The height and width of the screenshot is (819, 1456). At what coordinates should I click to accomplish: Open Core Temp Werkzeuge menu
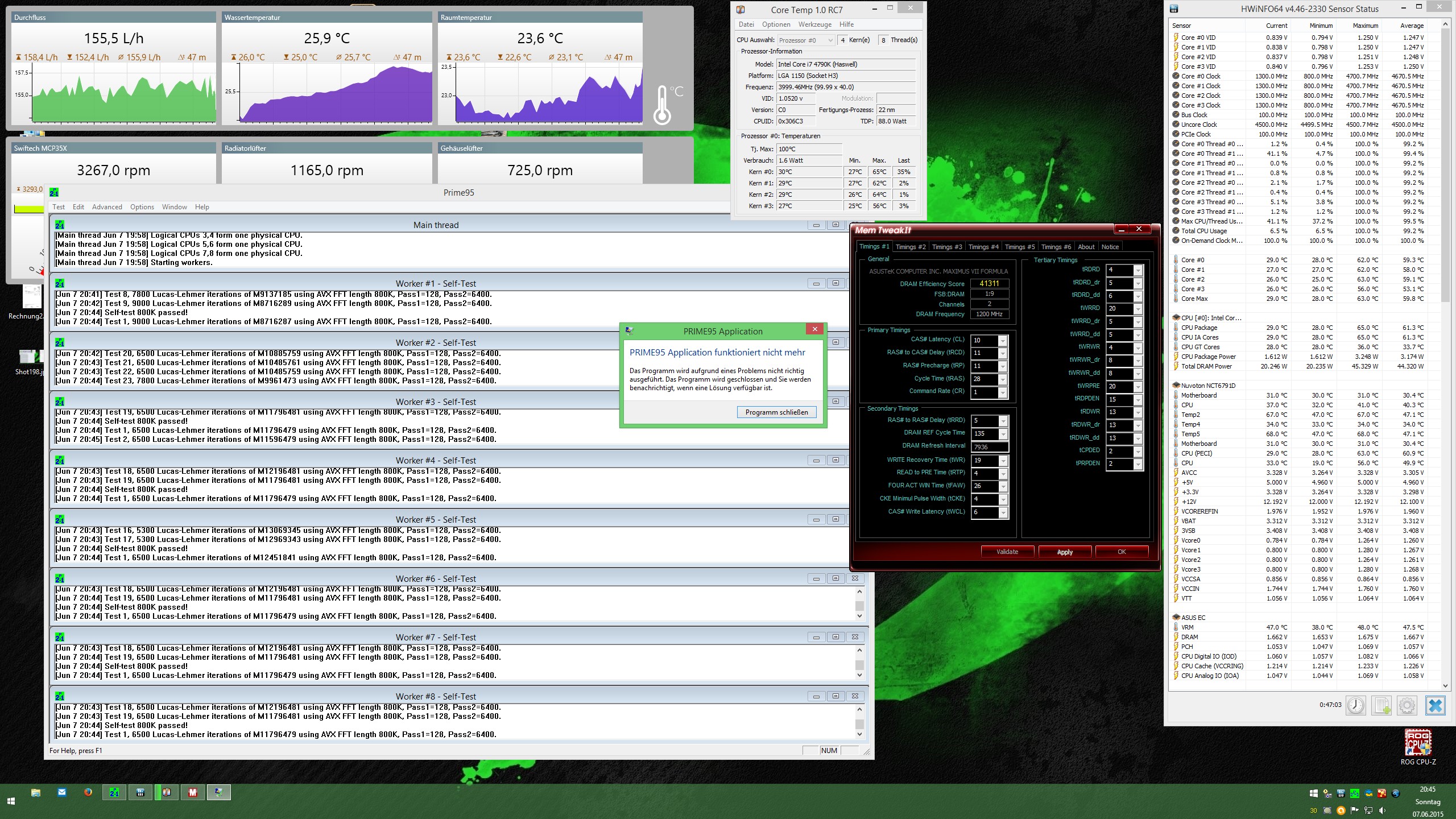pyautogui.click(x=814, y=24)
